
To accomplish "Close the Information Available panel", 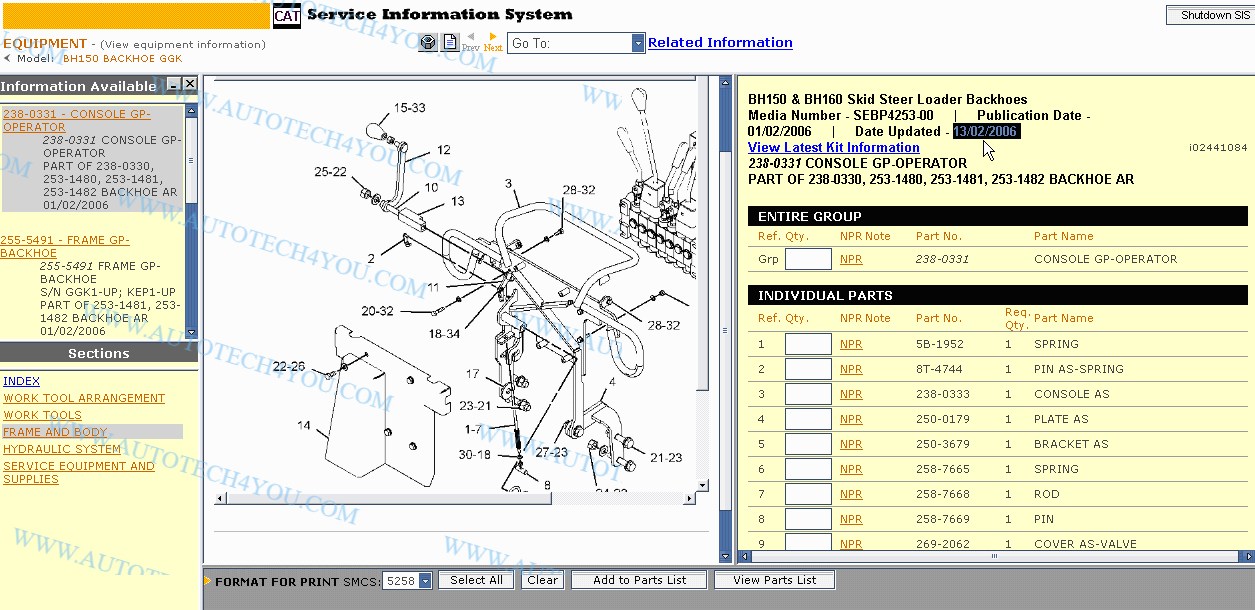I will 190,86.
